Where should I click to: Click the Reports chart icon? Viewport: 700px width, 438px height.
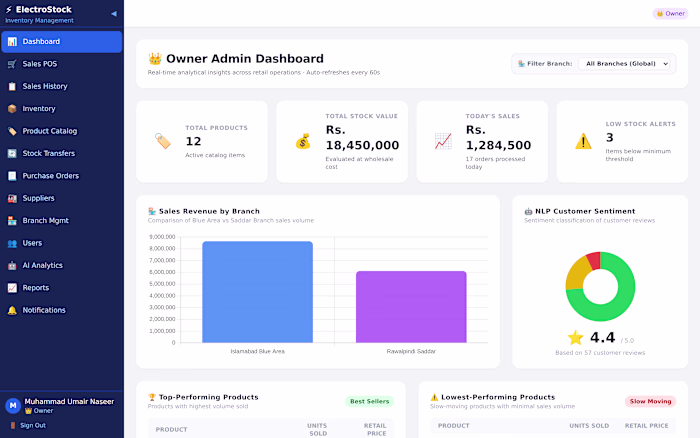tap(12, 288)
